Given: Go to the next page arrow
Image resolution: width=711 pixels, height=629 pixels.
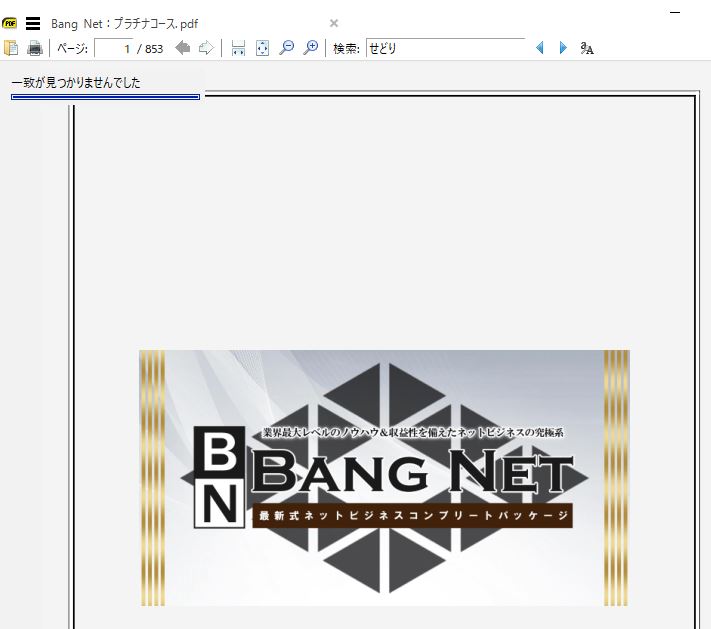Looking at the screenshot, I should pos(206,48).
